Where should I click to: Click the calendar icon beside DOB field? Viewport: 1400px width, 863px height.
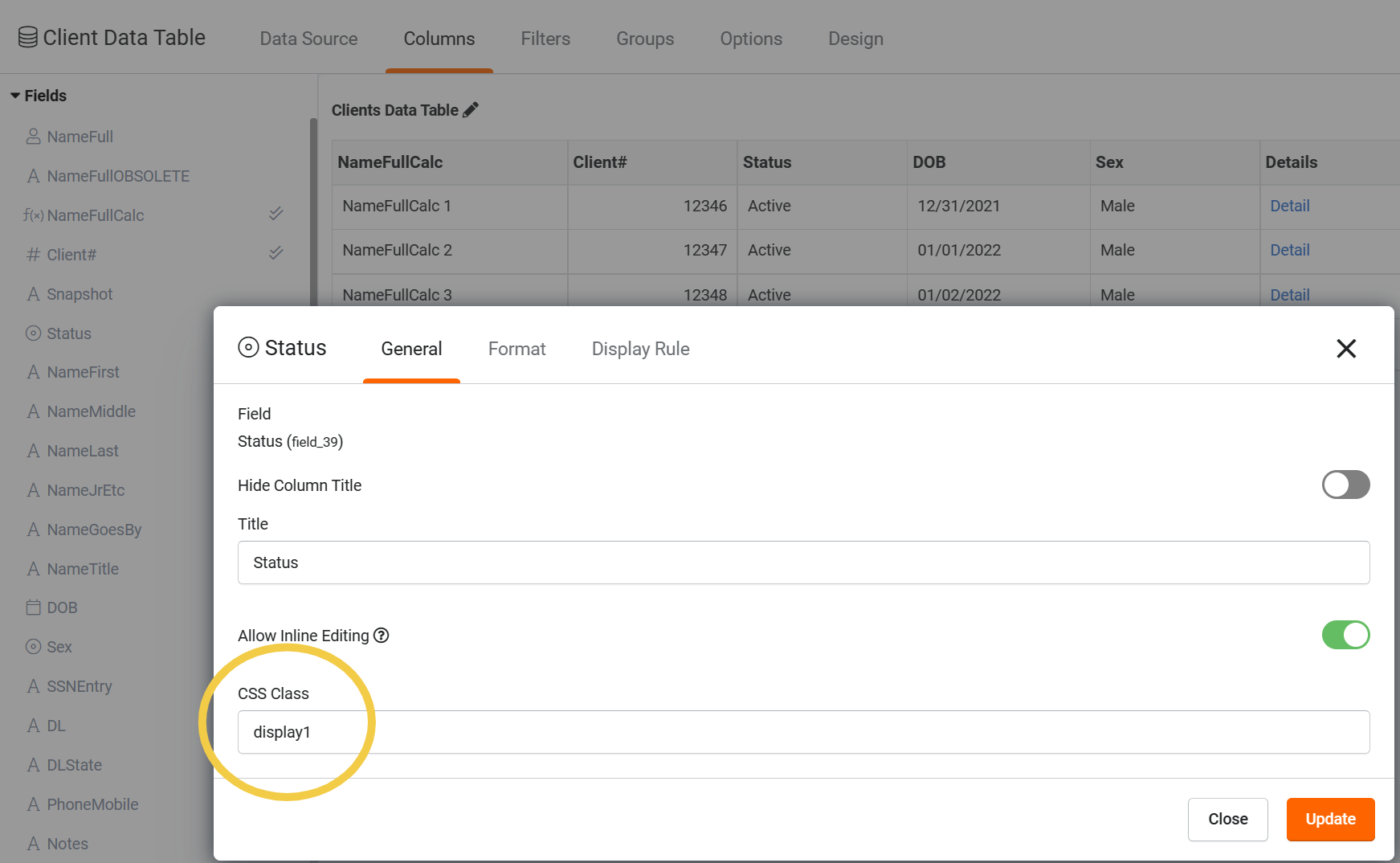click(x=33, y=607)
